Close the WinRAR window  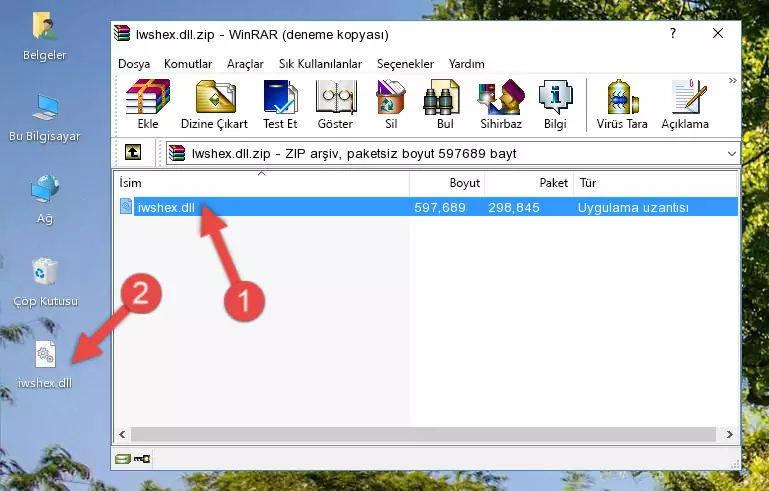tap(718, 33)
